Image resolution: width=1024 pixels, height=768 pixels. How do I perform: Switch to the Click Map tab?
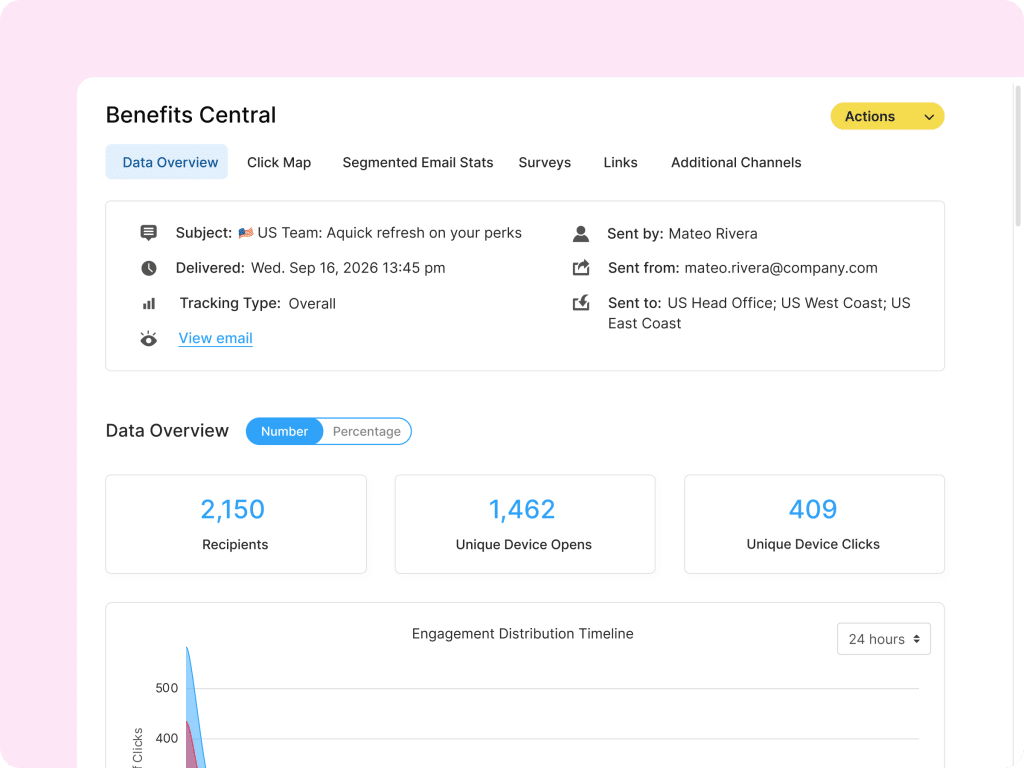[279, 162]
